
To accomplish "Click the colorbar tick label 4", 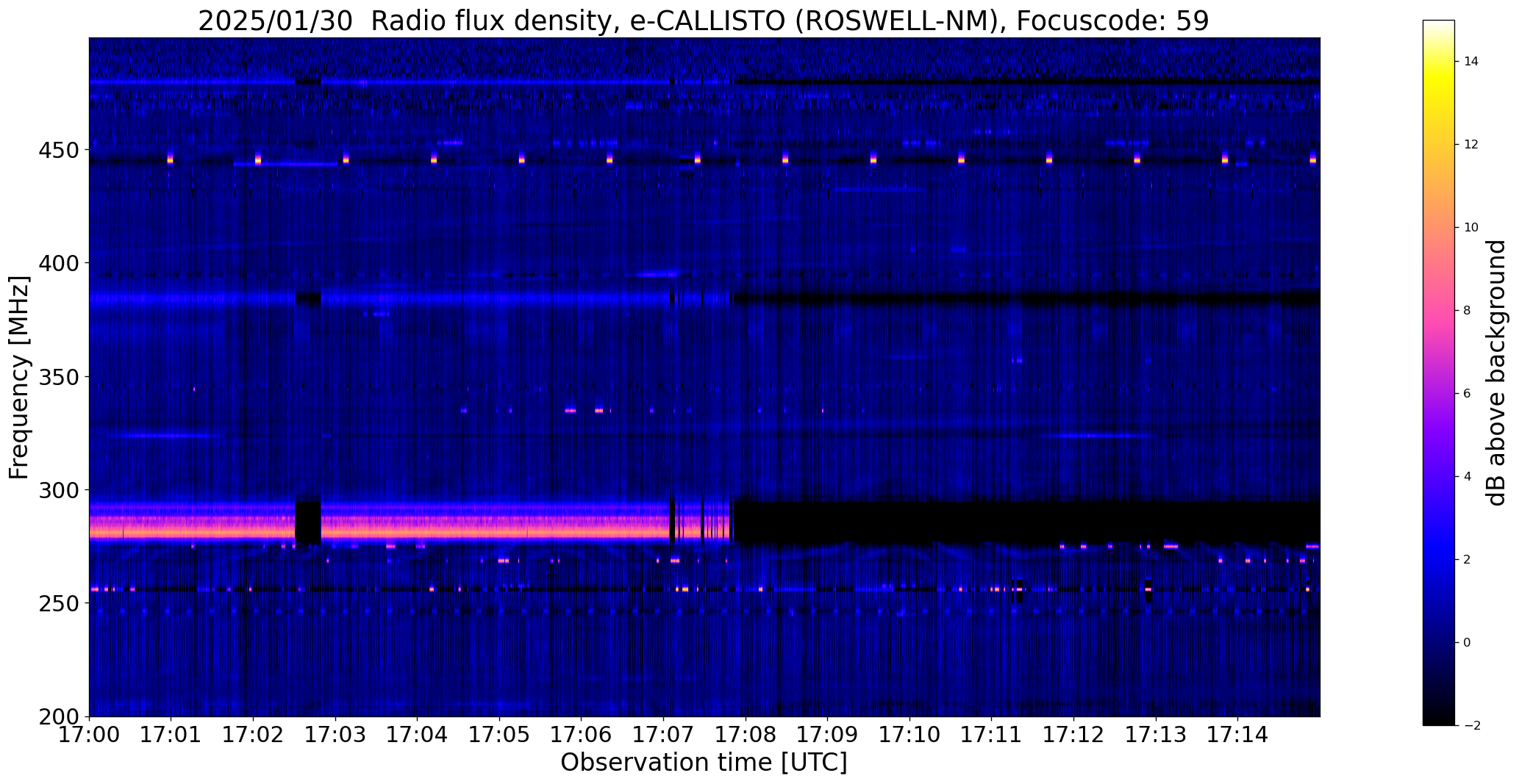I will [x=1468, y=477].
